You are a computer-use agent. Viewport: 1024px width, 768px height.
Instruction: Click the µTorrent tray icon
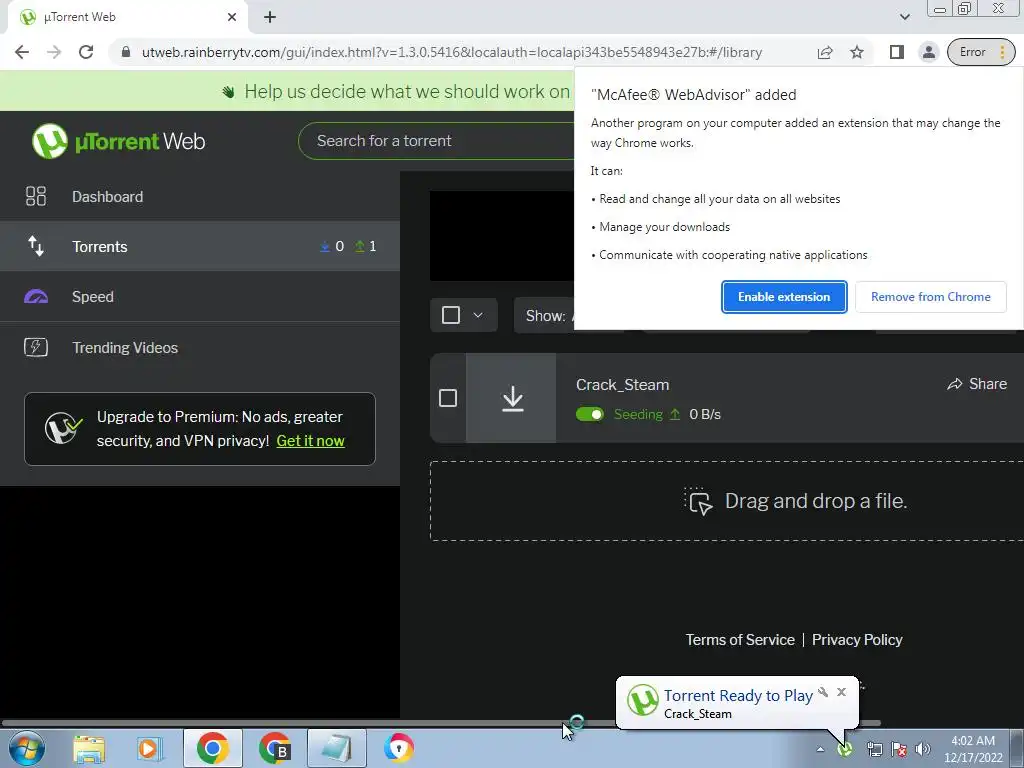point(845,749)
